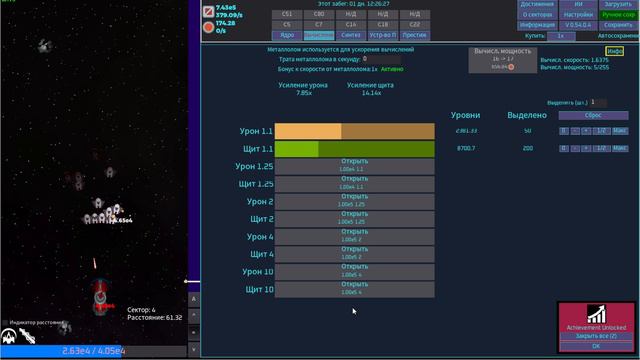Set Урон 1.1 allocation to 0

coord(563,131)
